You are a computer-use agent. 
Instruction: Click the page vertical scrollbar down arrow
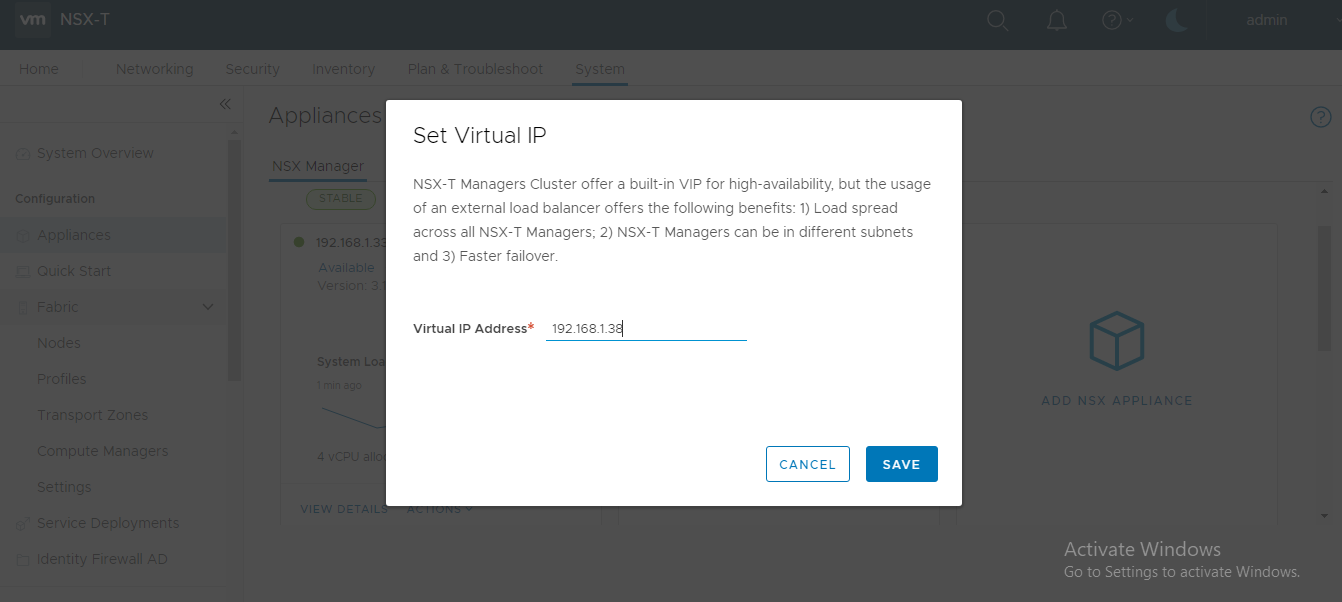pyautogui.click(x=1324, y=515)
